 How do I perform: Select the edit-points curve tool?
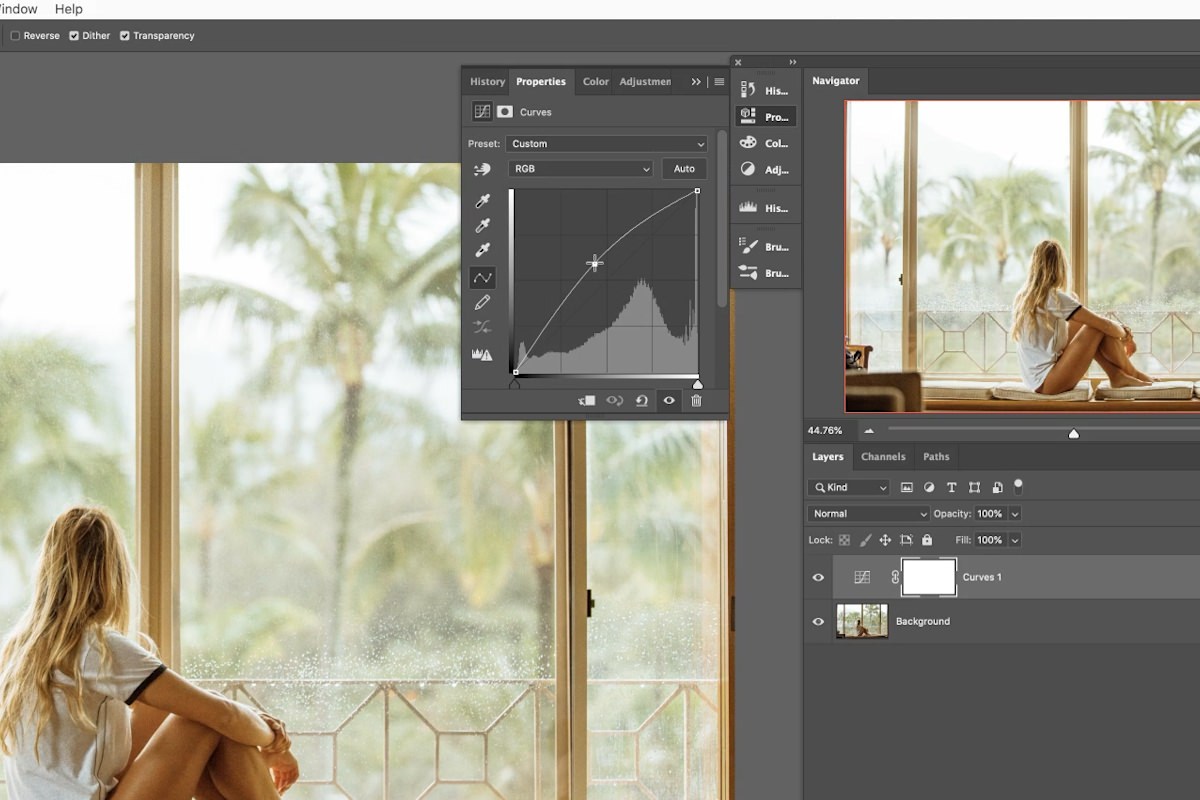tap(483, 277)
